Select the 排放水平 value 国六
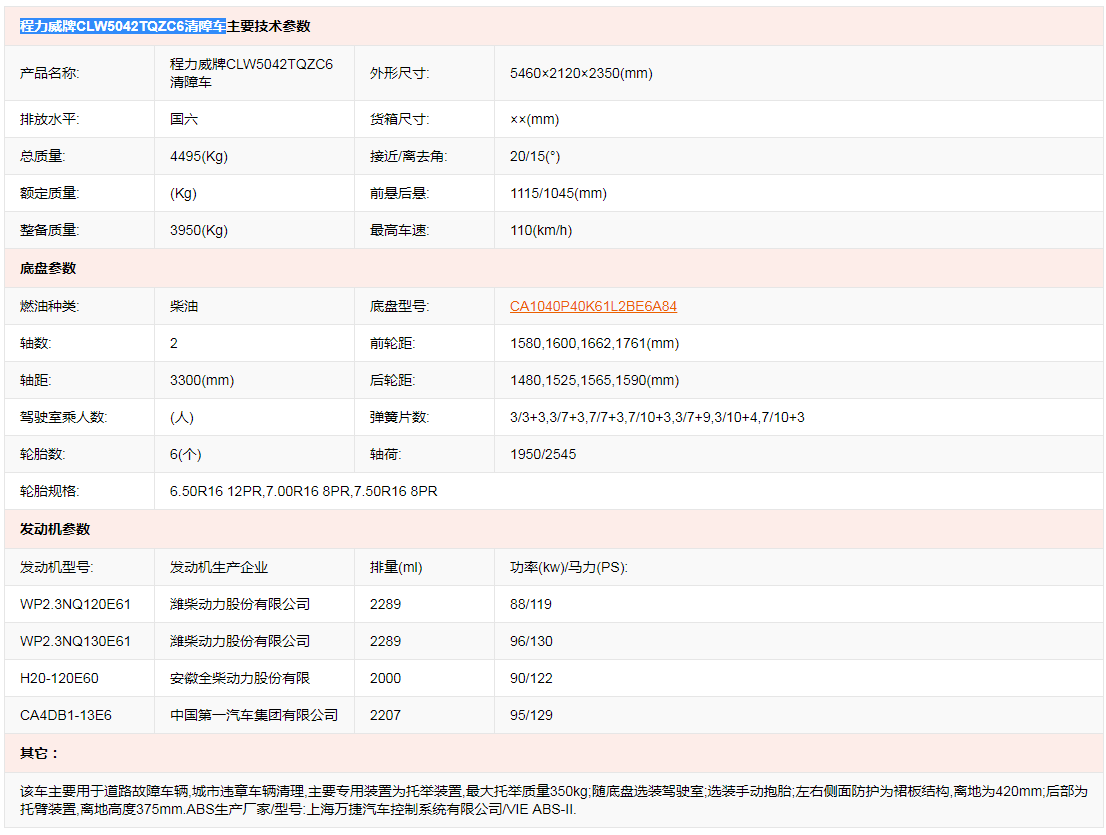 pyautogui.click(x=185, y=118)
